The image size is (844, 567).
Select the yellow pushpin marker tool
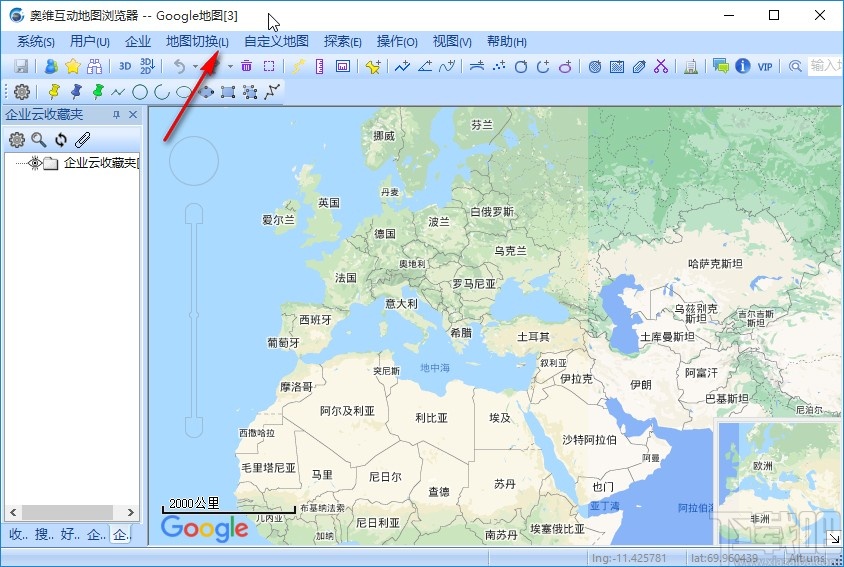(x=53, y=92)
